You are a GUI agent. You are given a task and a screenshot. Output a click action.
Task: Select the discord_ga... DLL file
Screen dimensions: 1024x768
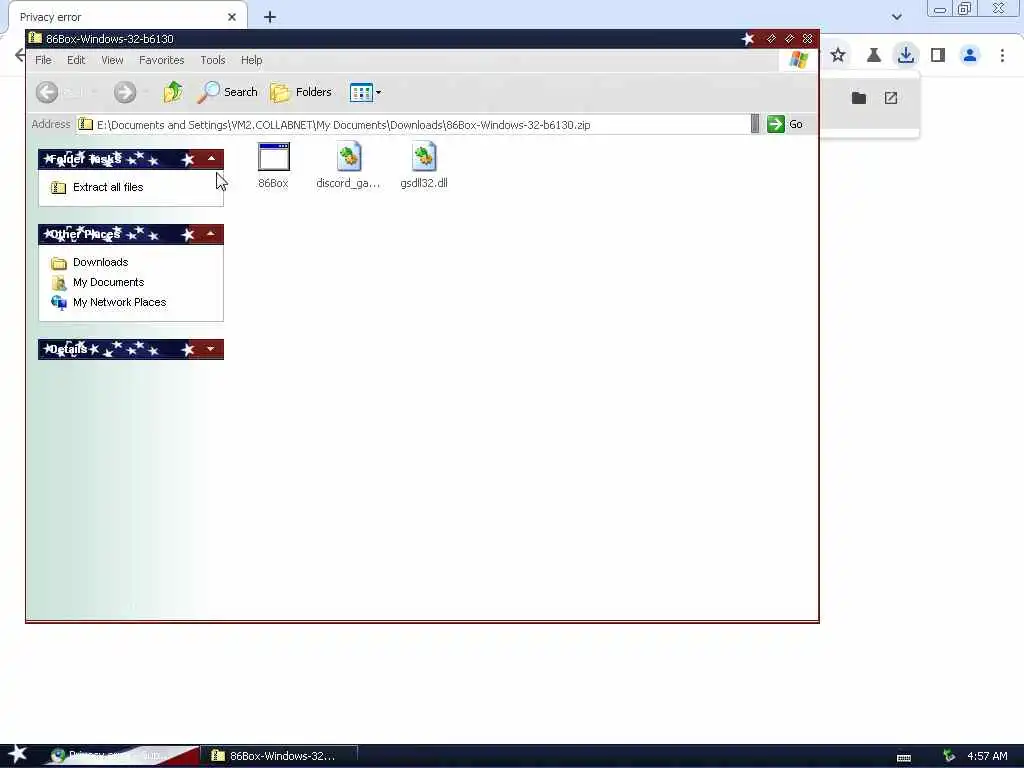[348, 166]
